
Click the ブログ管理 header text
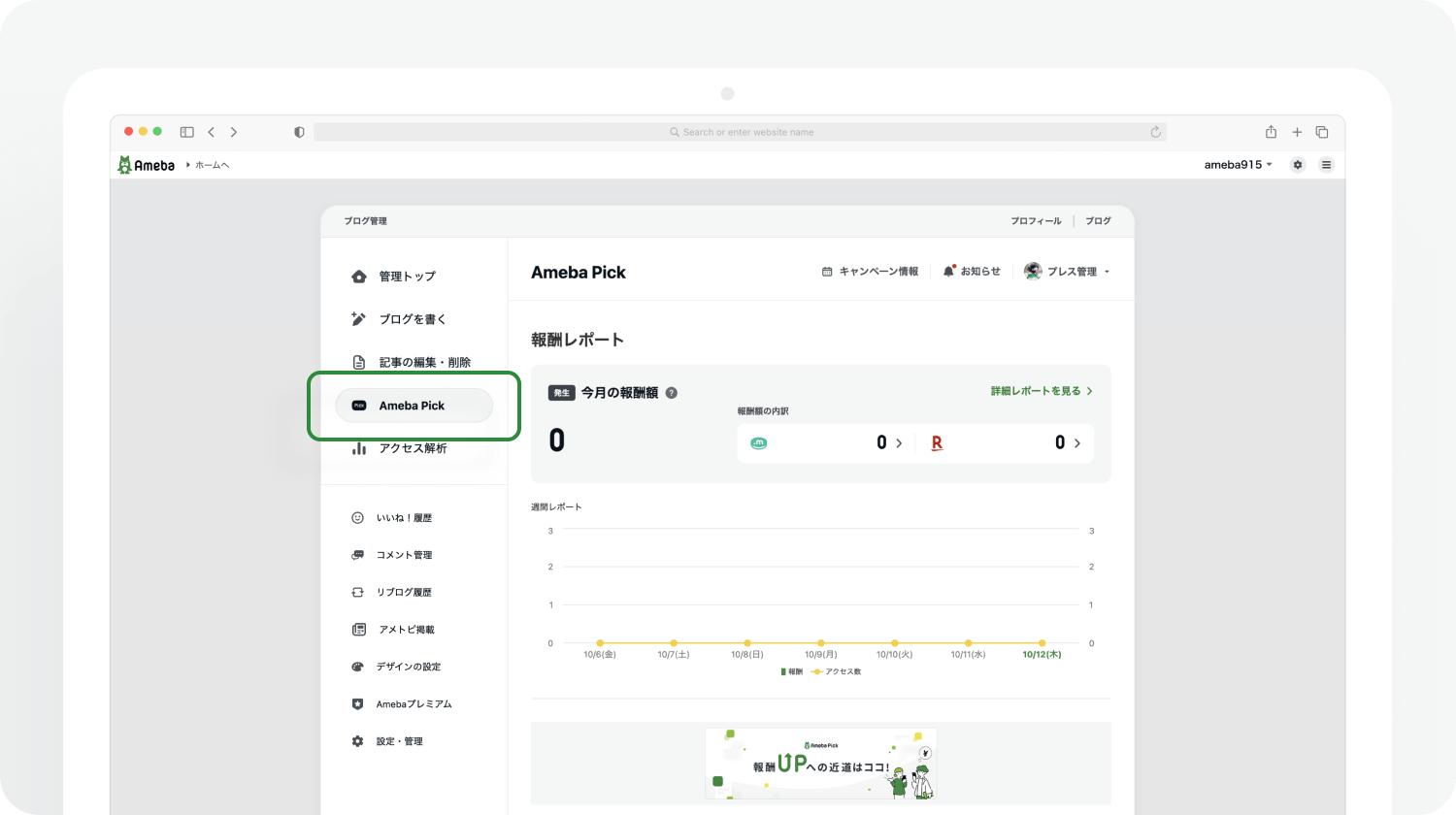pos(365,221)
